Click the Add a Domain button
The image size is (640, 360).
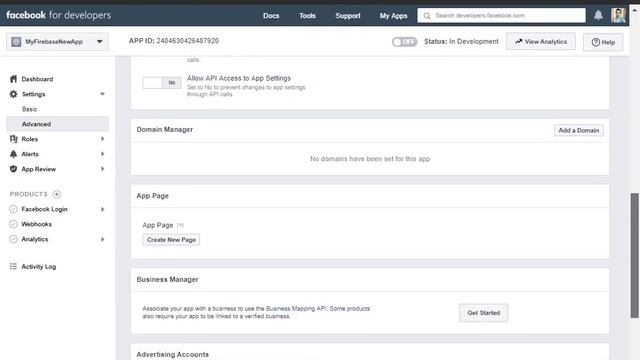tap(579, 130)
